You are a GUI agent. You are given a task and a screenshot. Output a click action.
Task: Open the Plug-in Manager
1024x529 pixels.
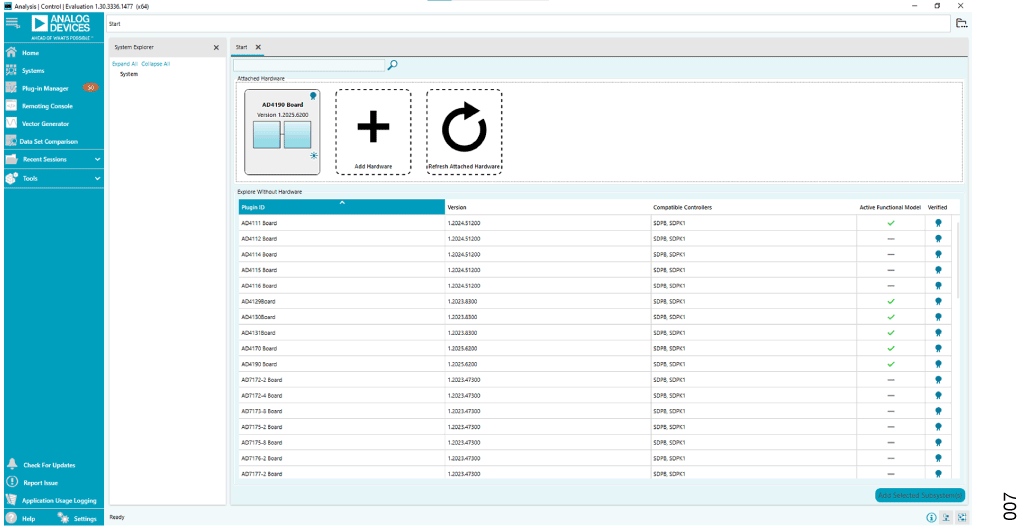coord(45,88)
